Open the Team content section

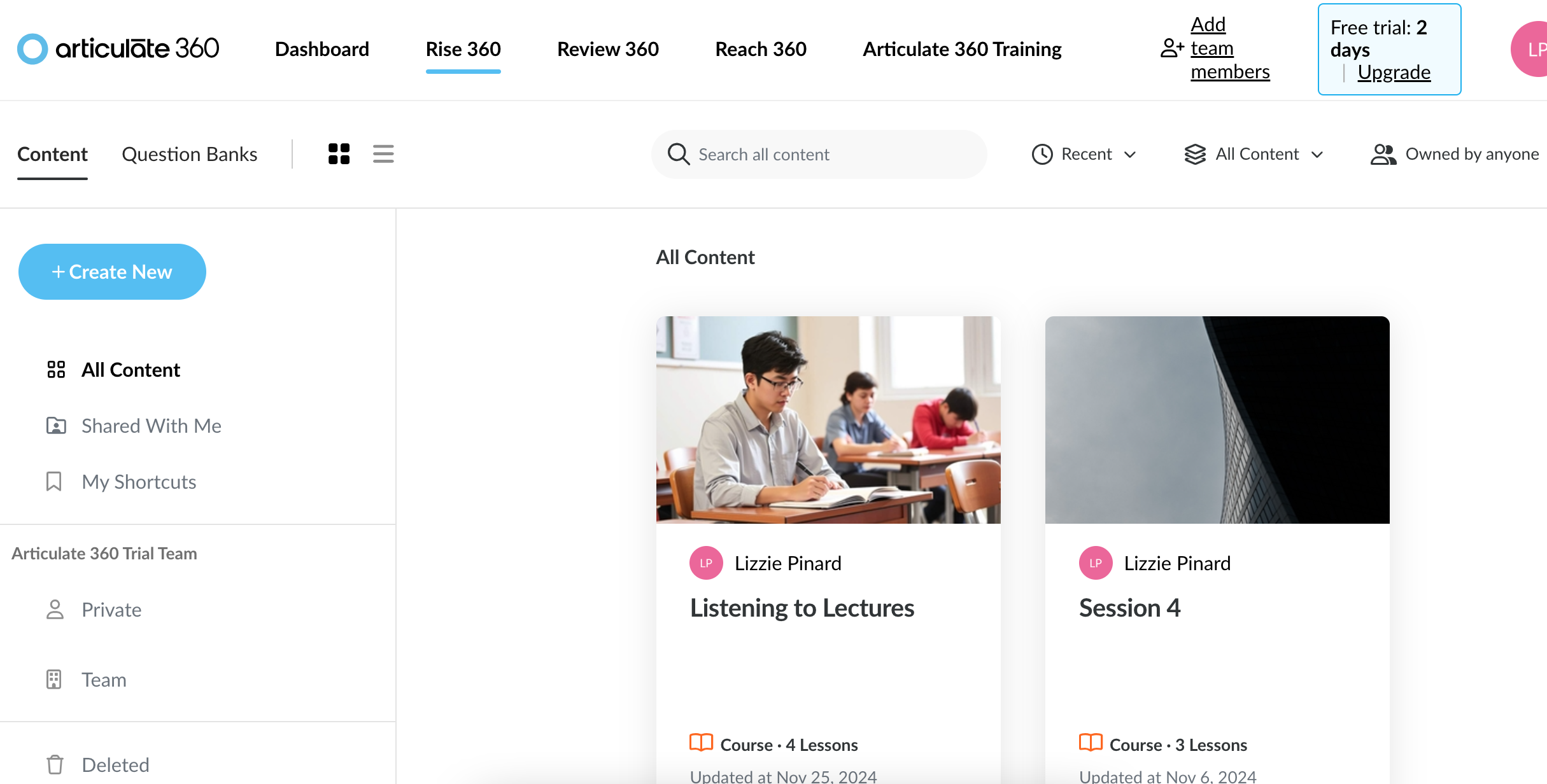point(103,680)
